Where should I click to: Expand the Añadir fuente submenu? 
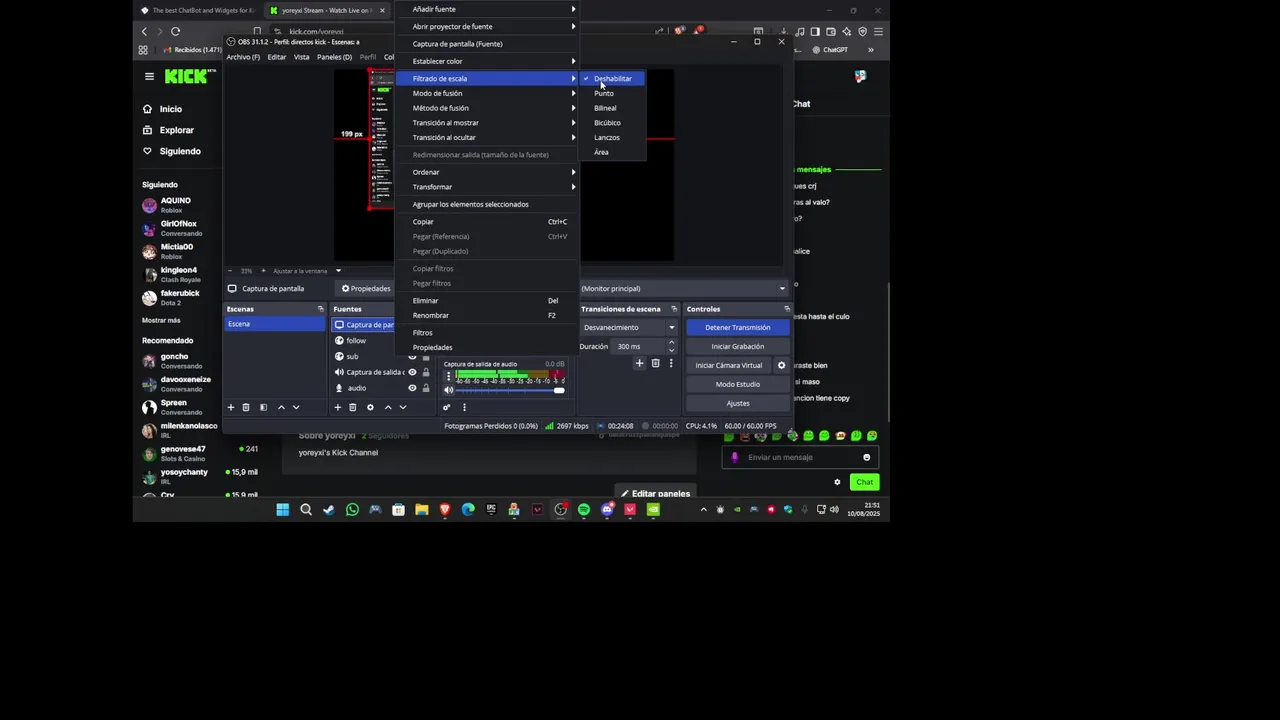(487, 9)
